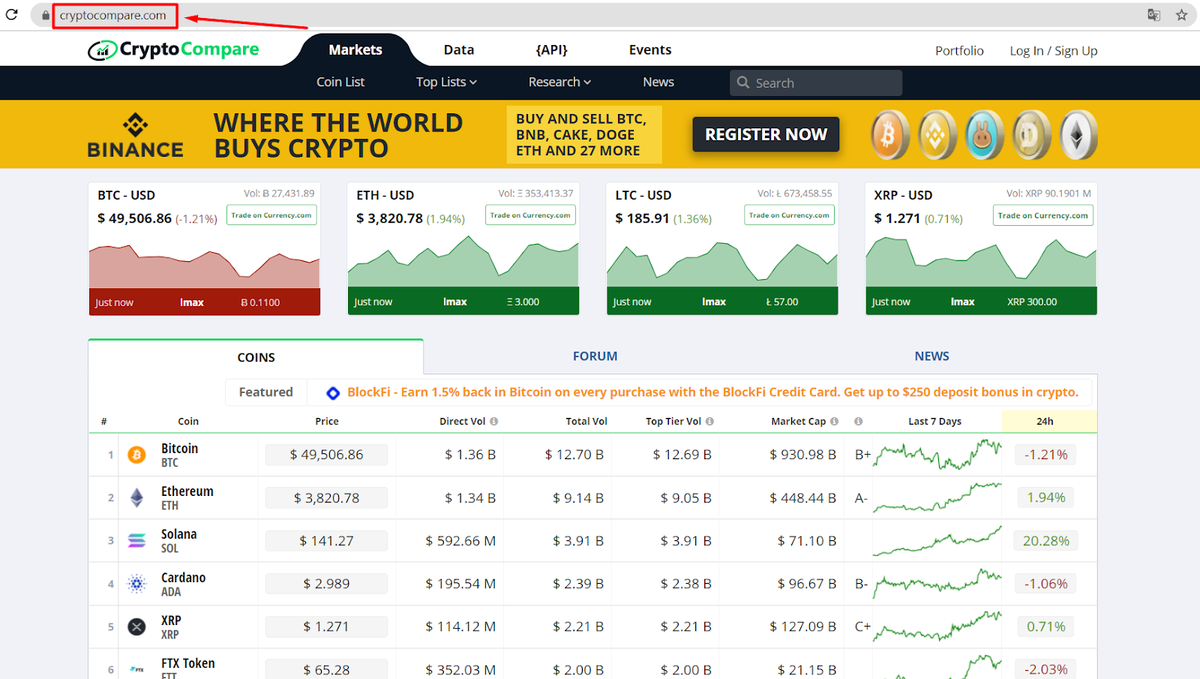Screen dimensions: 1200x679
Task: Click the Bitcoin coin name
Action: [180, 449]
